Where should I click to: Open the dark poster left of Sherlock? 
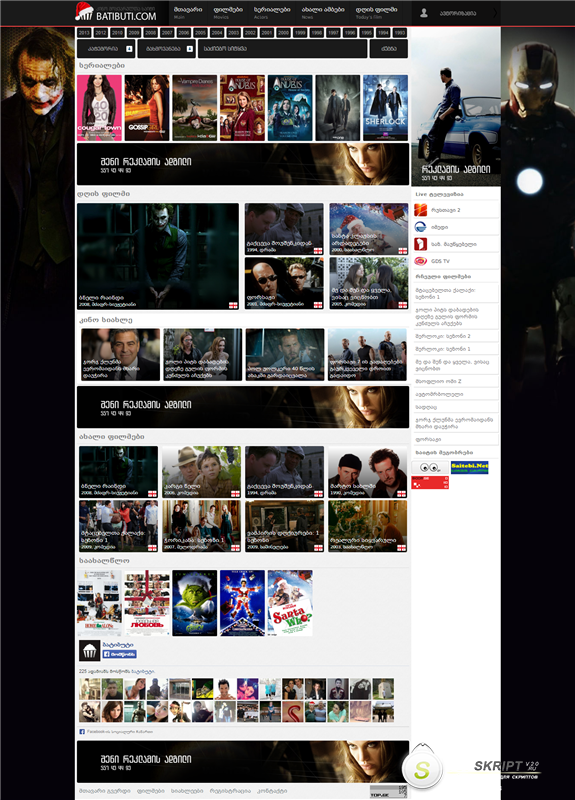tap(338, 108)
